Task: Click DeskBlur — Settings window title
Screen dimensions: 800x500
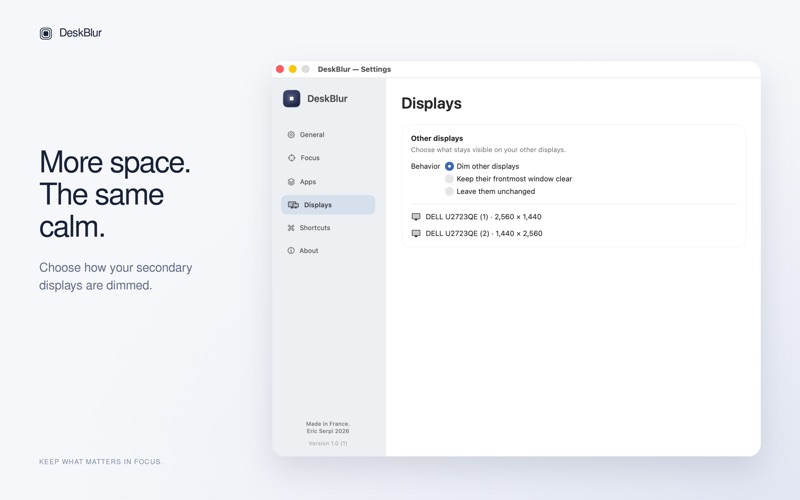Action: click(x=354, y=69)
